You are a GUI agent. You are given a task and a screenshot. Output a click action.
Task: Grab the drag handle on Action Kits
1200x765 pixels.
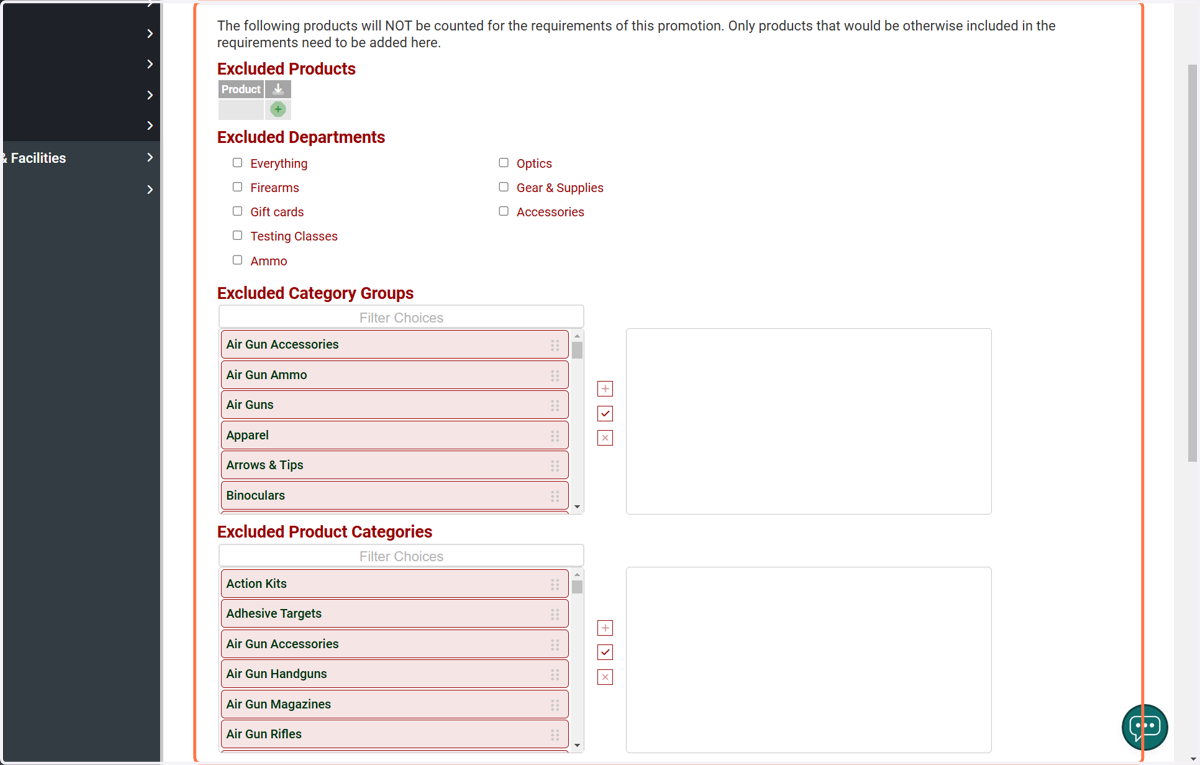coord(555,584)
